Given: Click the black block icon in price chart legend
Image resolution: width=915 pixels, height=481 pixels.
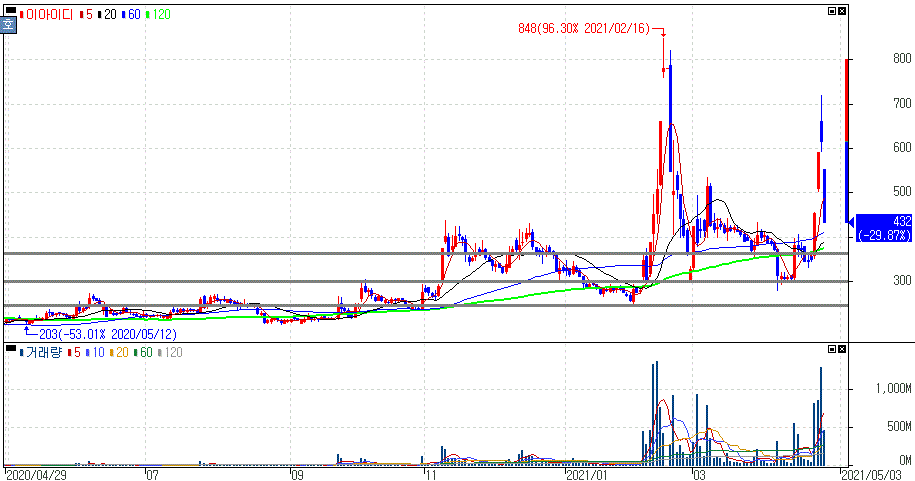Looking at the screenshot, I should 10,10.
